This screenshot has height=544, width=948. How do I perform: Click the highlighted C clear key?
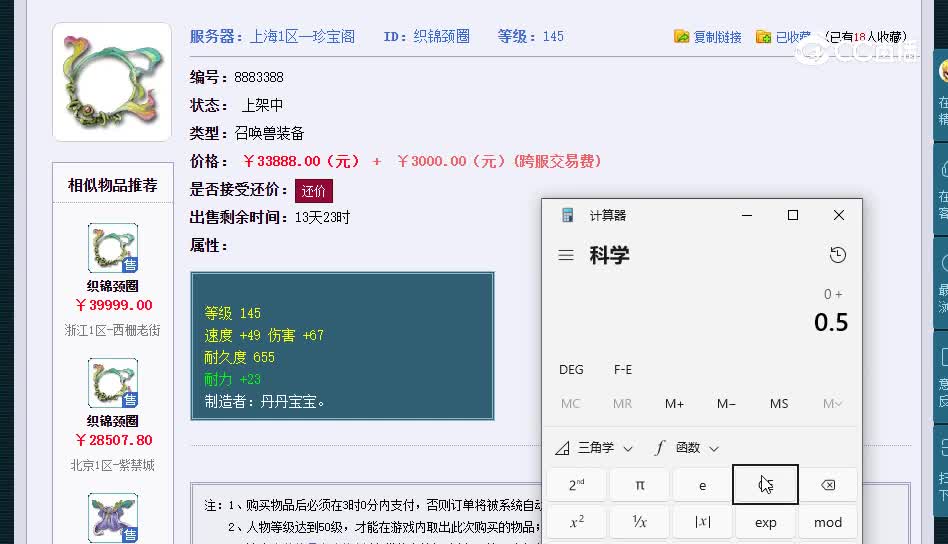[765, 485]
